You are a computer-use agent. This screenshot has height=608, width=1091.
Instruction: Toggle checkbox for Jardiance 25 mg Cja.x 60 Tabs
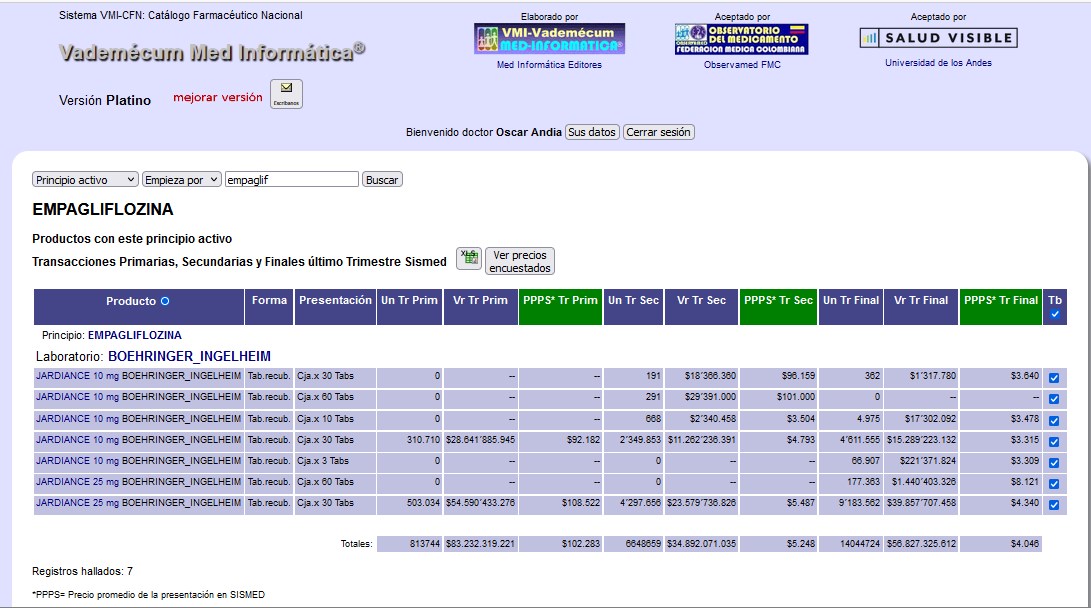click(1054, 483)
